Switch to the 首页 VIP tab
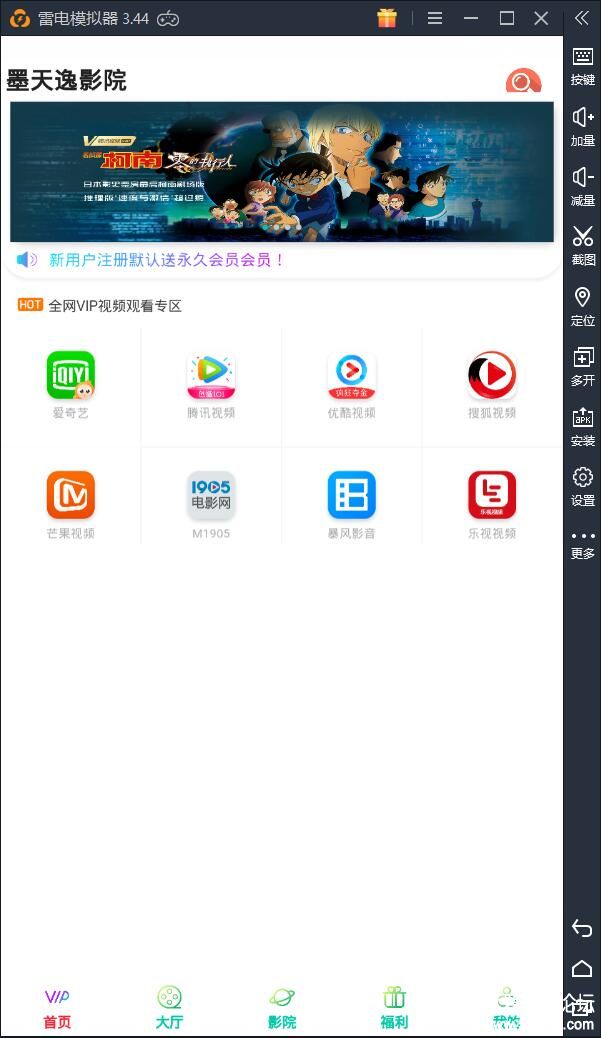This screenshot has width=601, height=1038. (x=57, y=1009)
